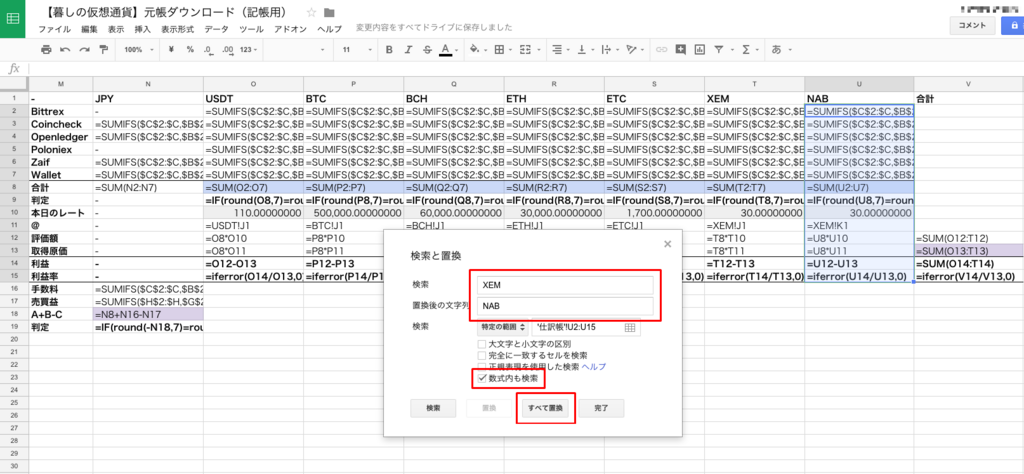Select cell containing =SUM(N2:N7)

148,188
